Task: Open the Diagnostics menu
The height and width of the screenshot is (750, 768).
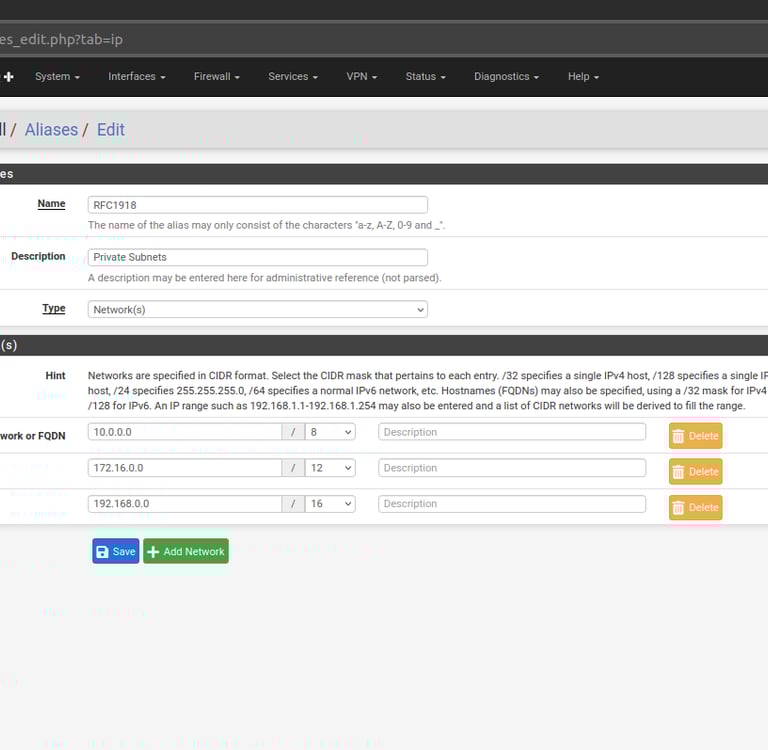Action: (x=506, y=76)
